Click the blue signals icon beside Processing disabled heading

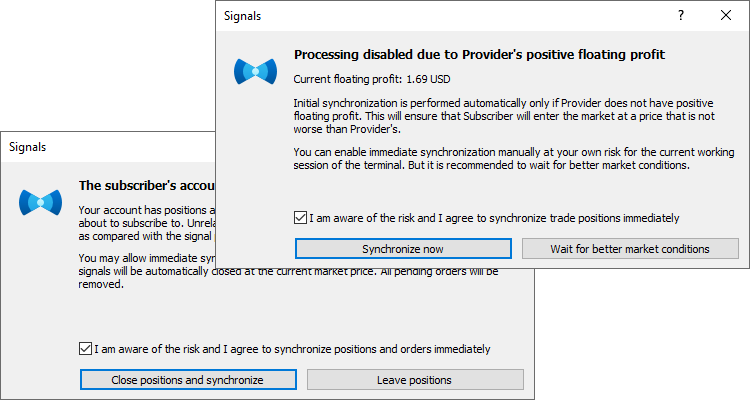(x=255, y=72)
